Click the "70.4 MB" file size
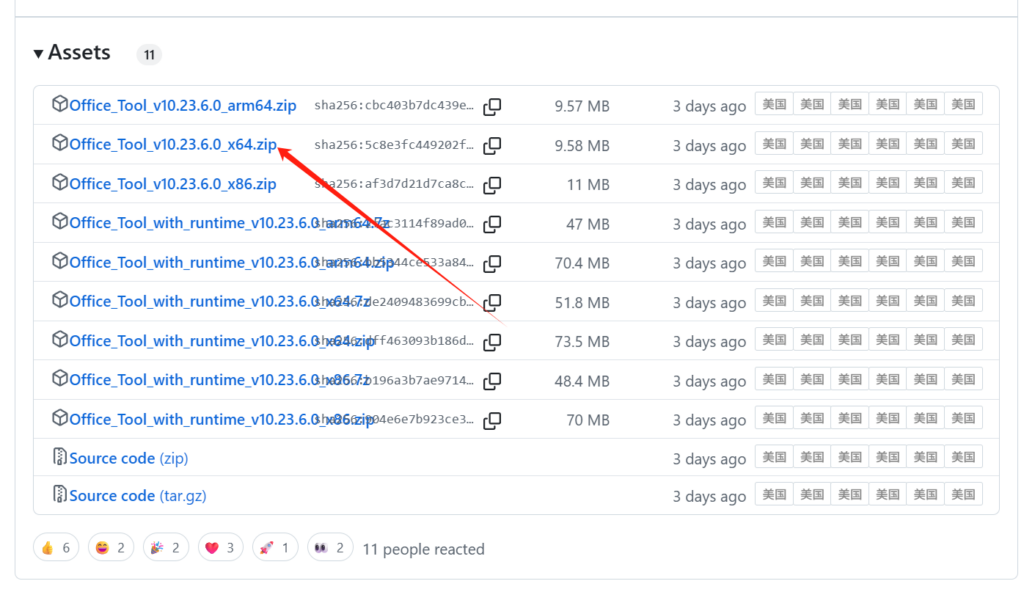The width and height of the screenshot is (1024, 592). click(582, 263)
